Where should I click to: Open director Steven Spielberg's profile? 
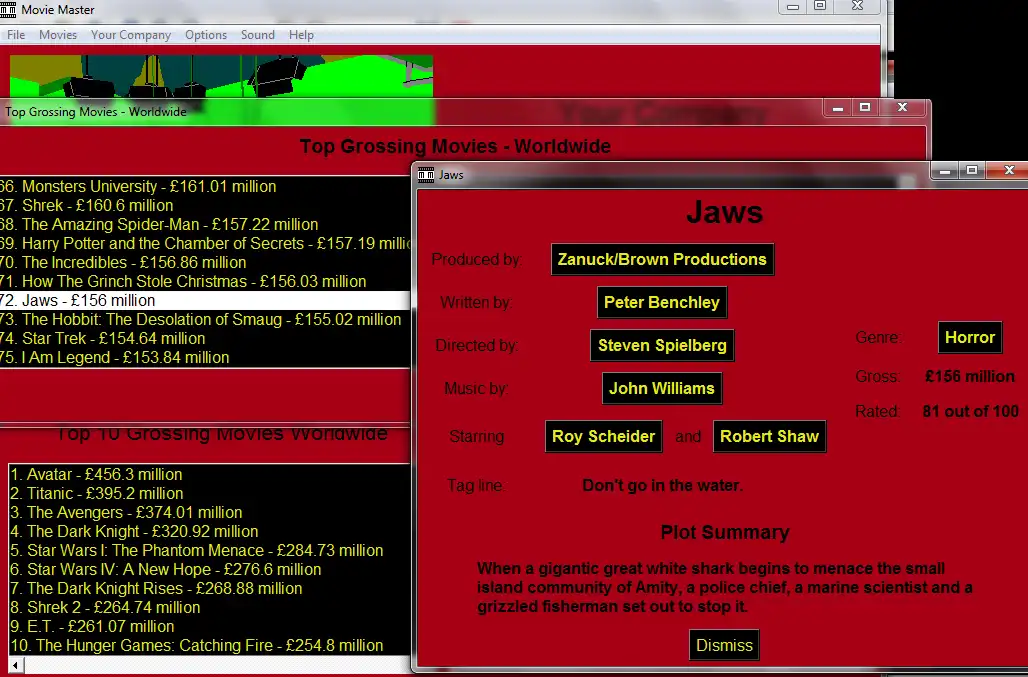tap(662, 345)
